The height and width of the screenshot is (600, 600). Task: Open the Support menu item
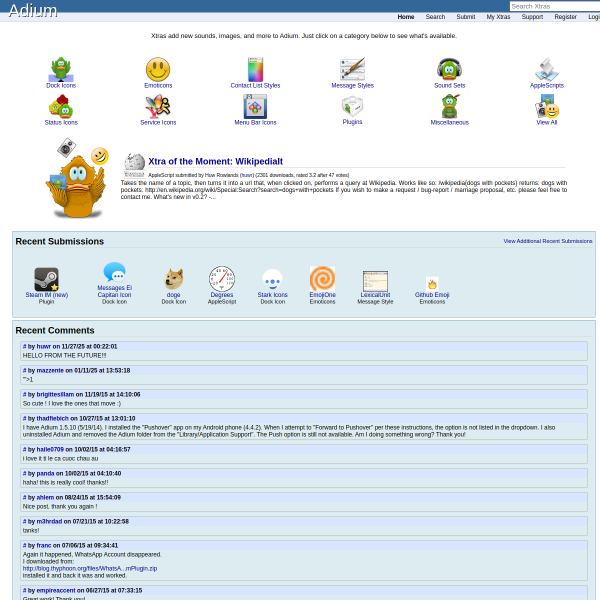click(532, 17)
